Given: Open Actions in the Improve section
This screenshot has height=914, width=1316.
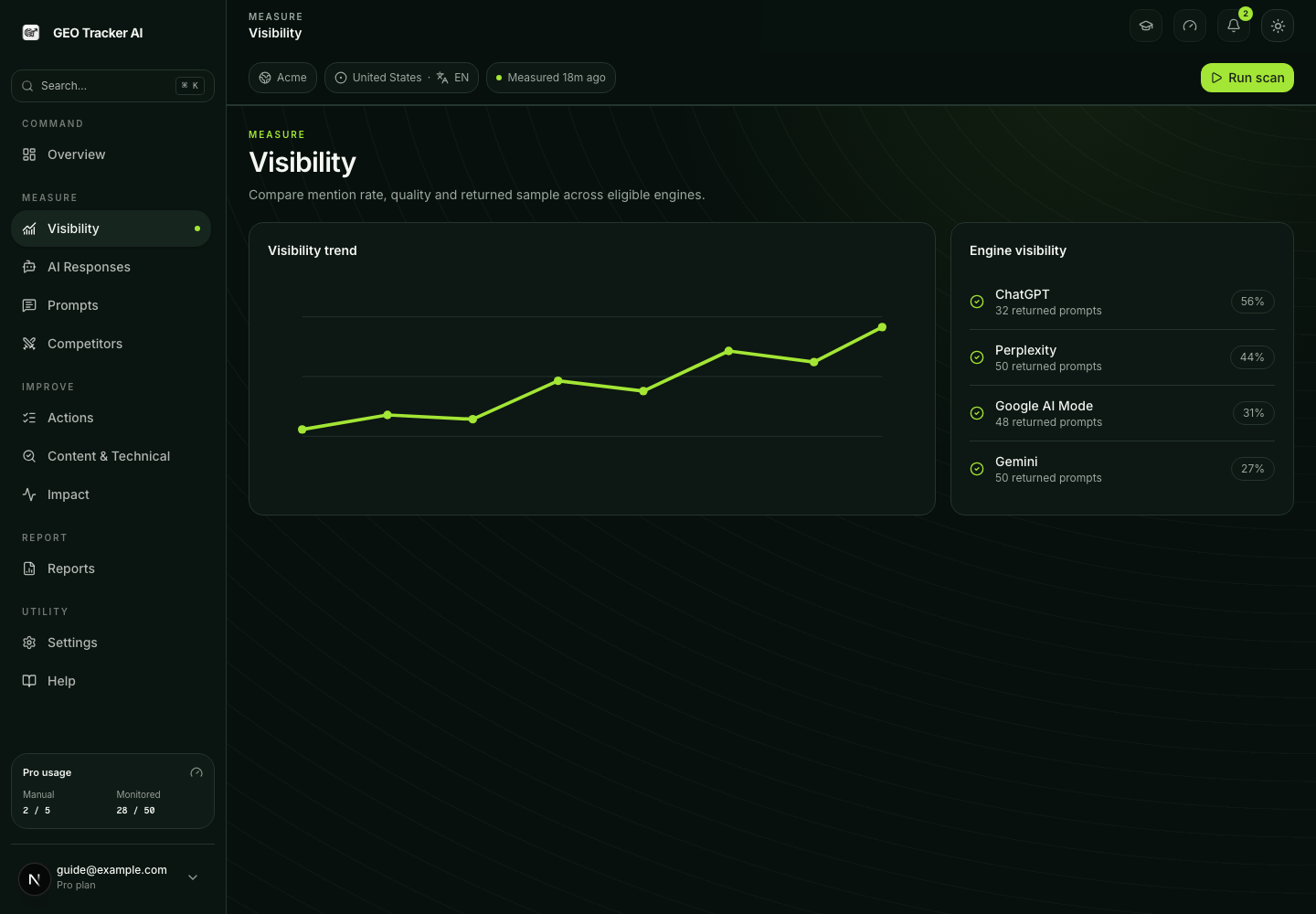Looking at the screenshot, I should 111,418.
